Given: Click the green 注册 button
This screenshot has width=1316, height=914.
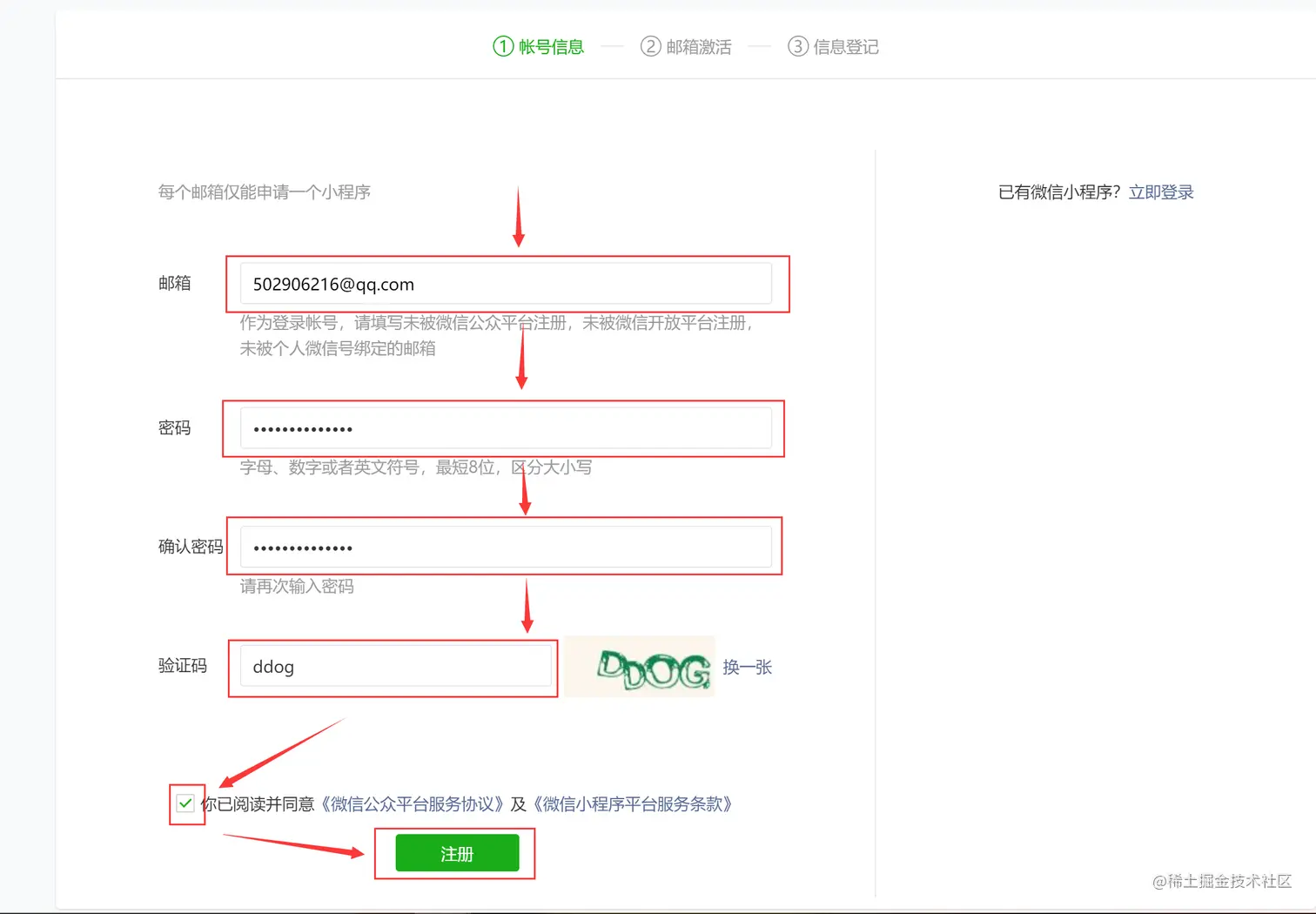Looking at the screenshot, I should pyautogui.click(x=457, y=853).
